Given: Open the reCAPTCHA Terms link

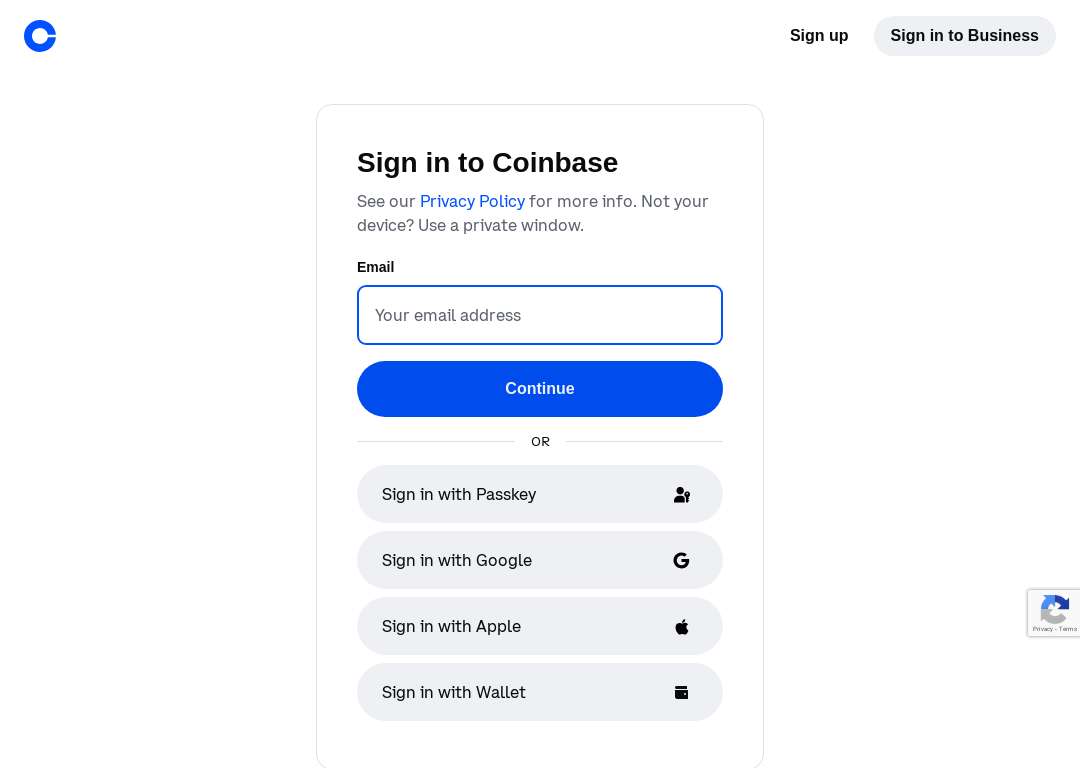Looking at the screenshot, I should click(1068, 629).
